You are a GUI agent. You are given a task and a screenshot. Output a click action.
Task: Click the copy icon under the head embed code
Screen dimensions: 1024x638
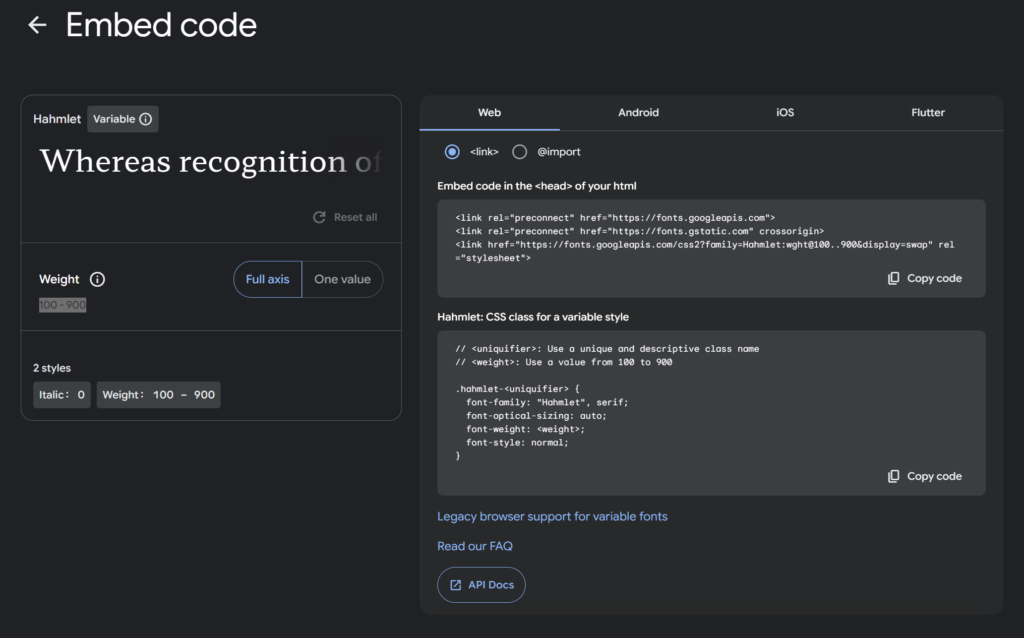[893, 278]
